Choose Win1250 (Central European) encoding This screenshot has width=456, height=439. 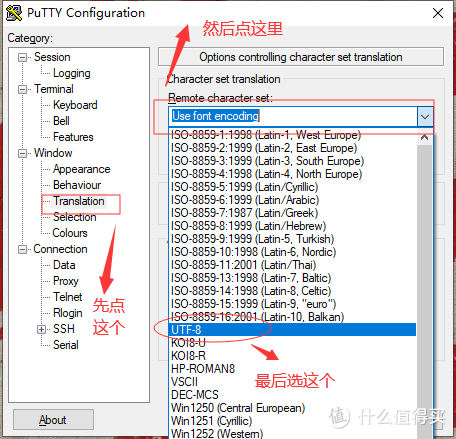coord(293,408)
